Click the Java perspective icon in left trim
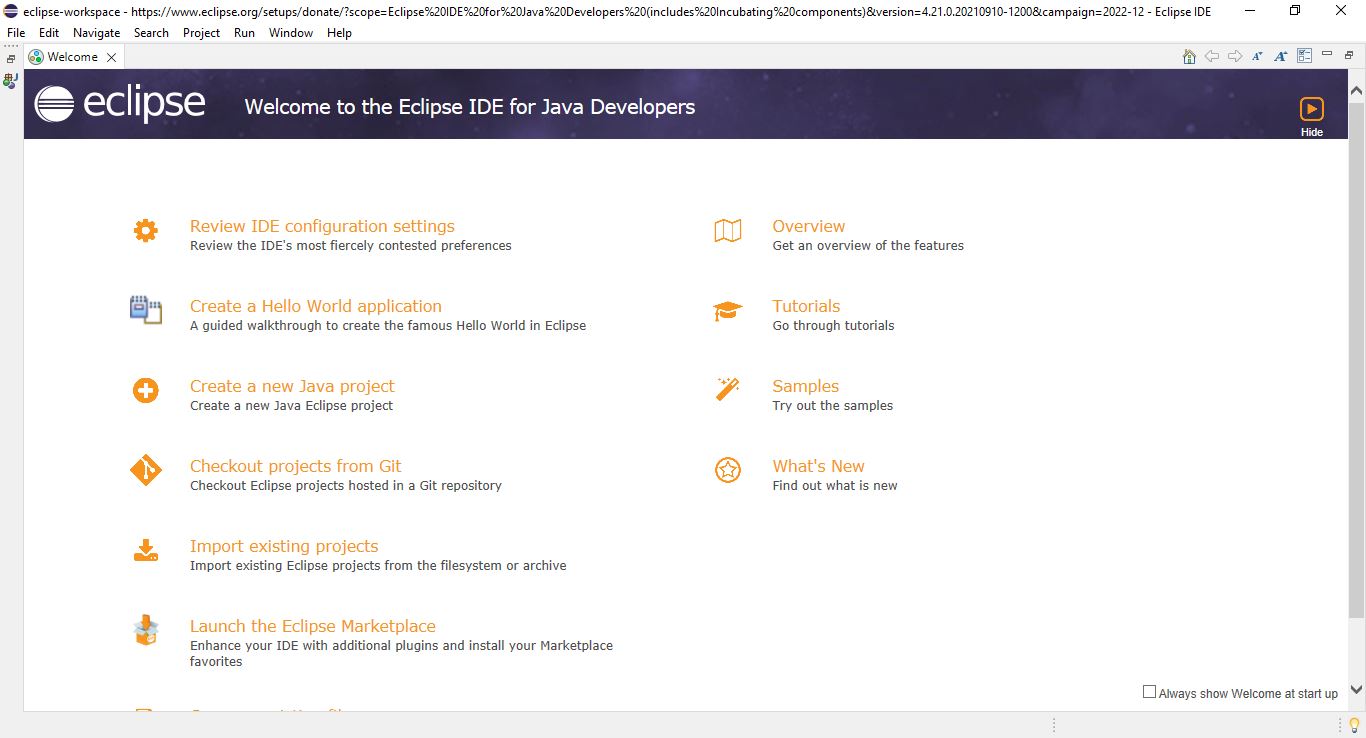 tap(11, 79)
